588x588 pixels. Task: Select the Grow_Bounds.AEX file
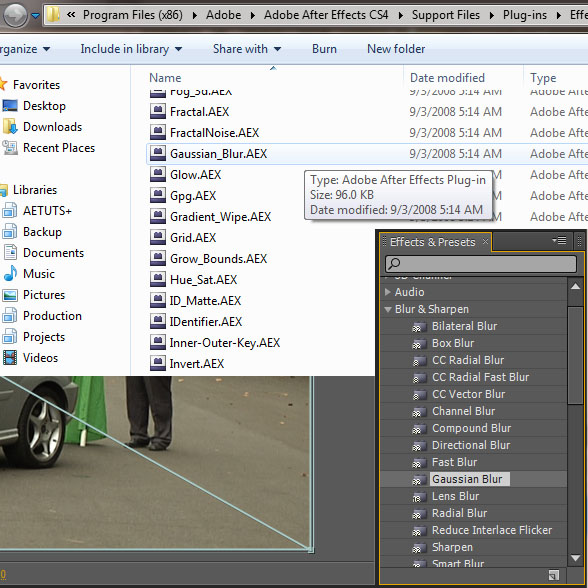coord(218,258)
